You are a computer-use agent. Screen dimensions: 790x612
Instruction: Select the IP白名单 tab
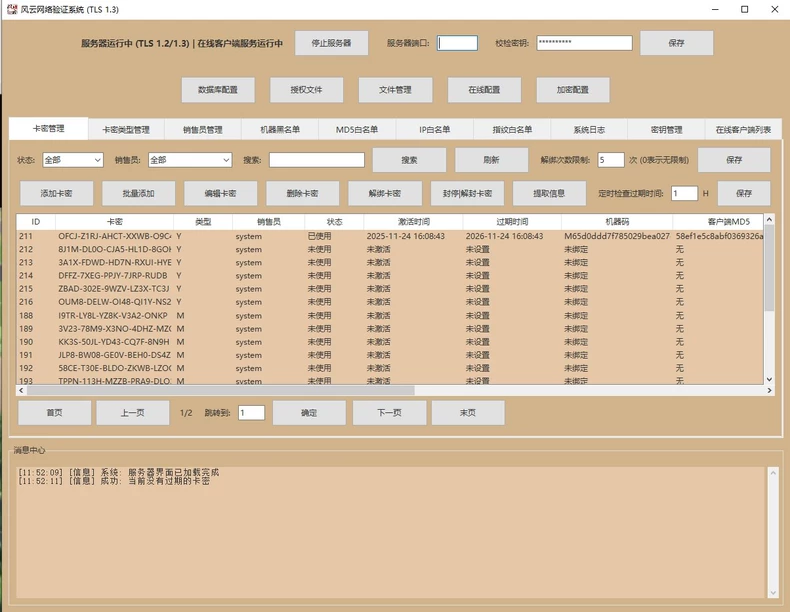point(434,129)
